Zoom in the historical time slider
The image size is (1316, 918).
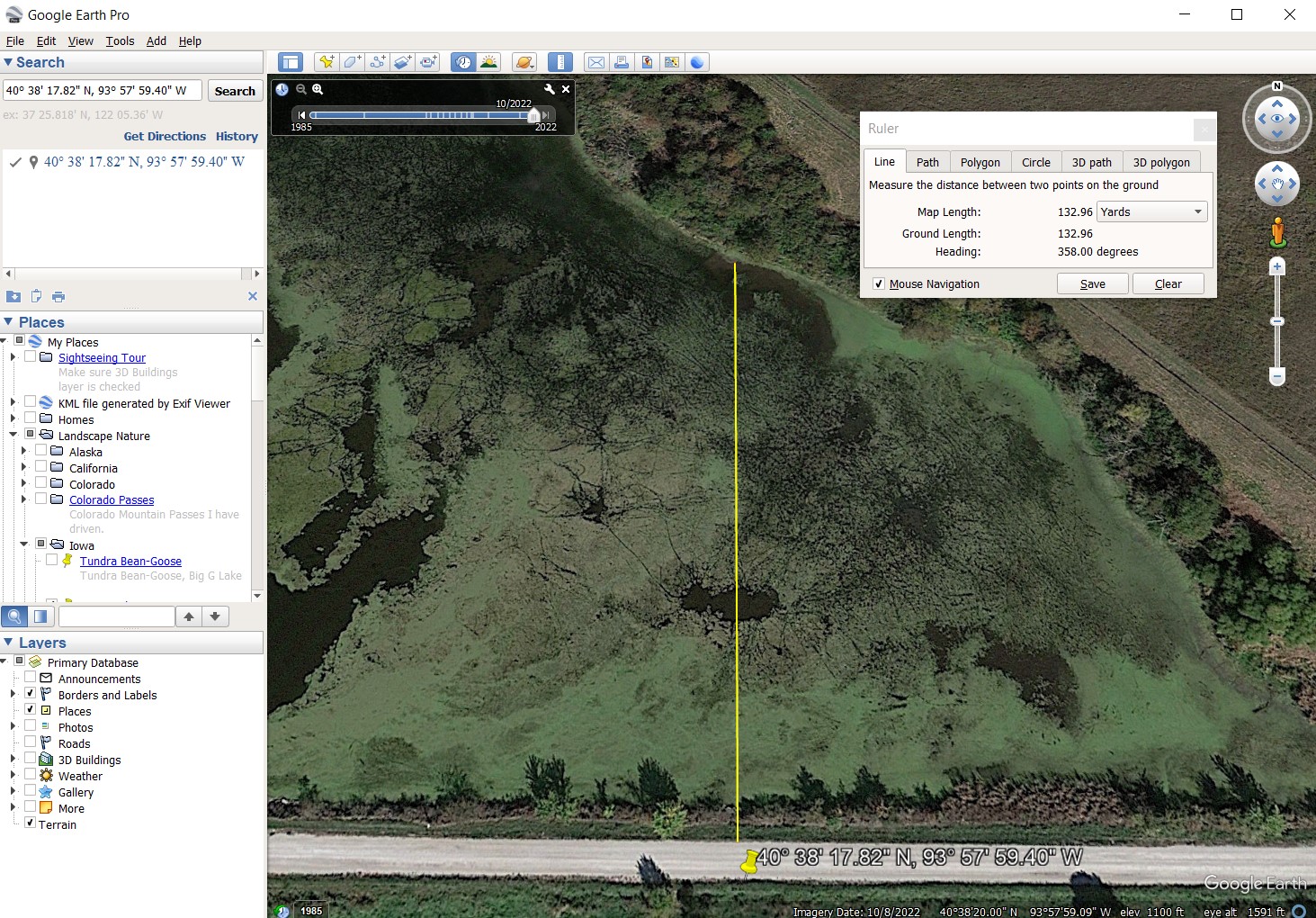tap(318, 89)
